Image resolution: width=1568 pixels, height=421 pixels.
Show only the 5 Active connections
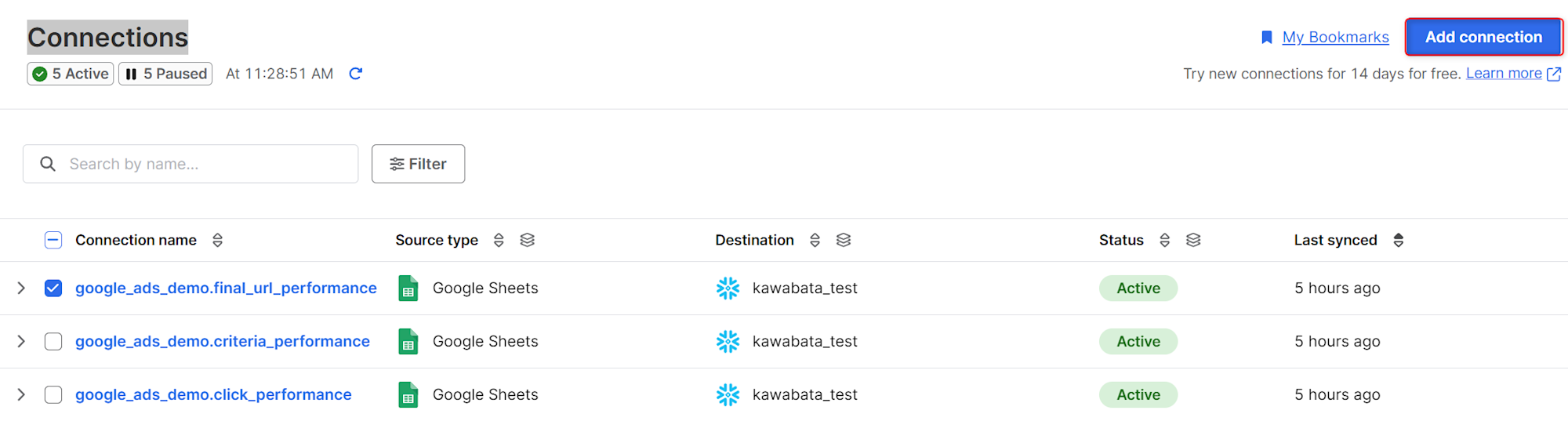71,74
